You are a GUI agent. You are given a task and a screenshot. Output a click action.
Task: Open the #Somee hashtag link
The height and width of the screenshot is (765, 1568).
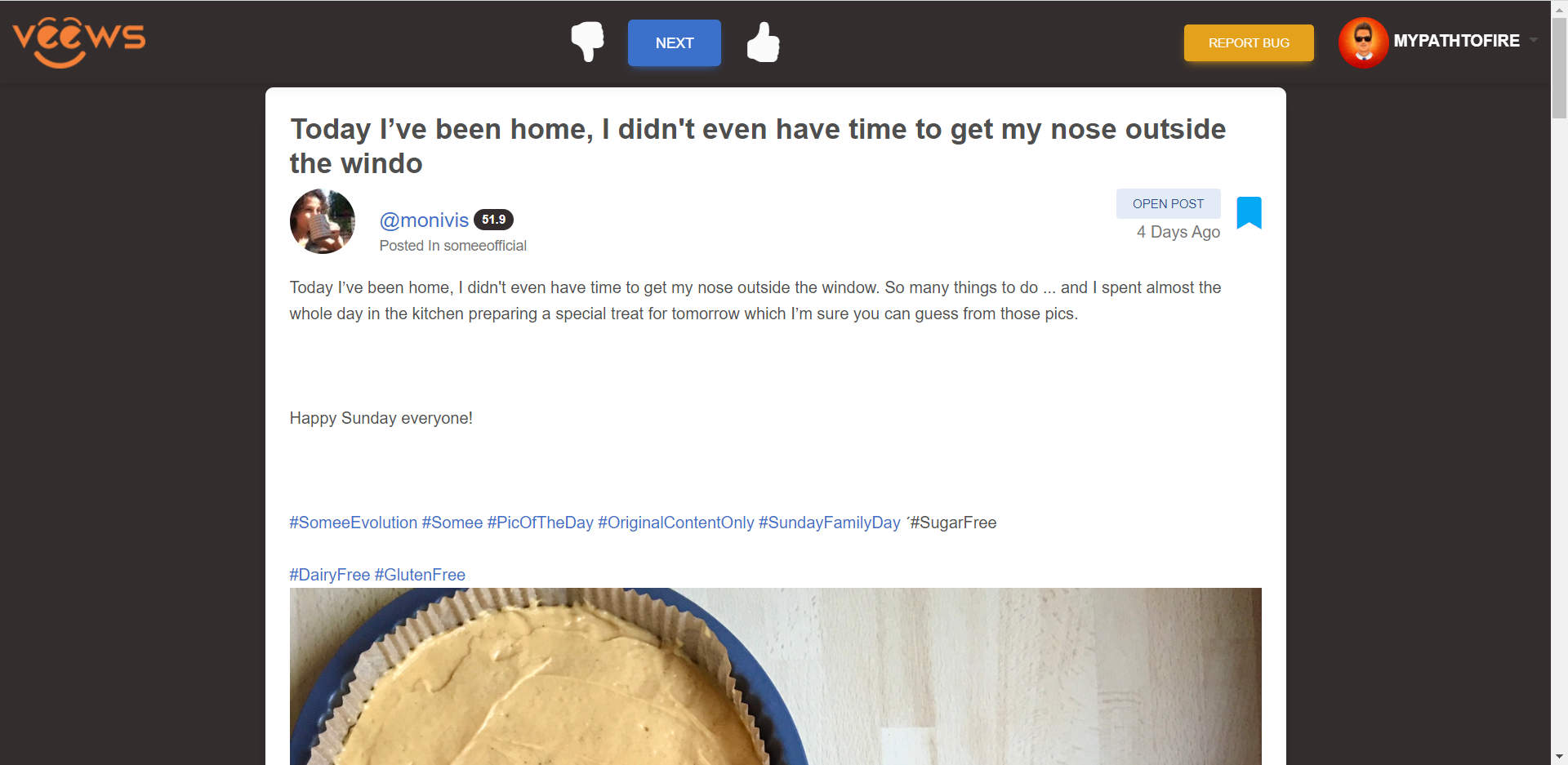pos(452,523)
